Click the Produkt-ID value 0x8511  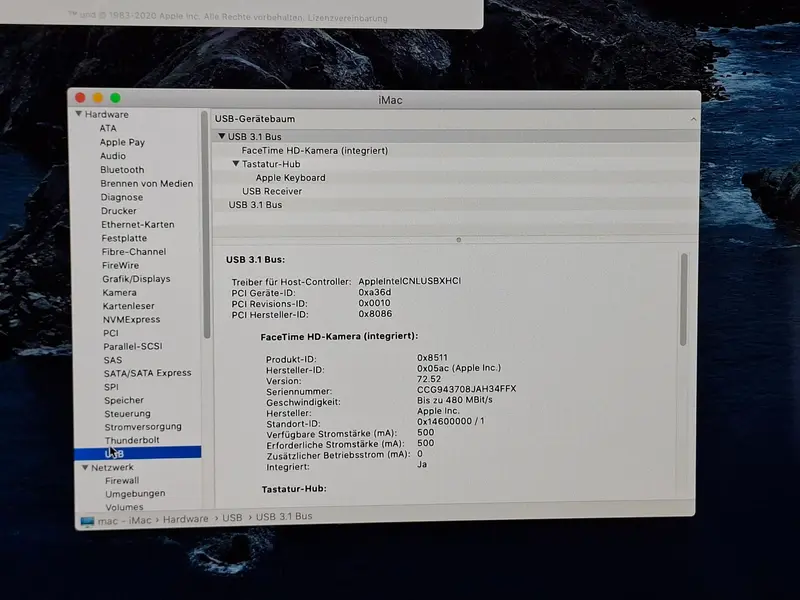pyautogui.click(x=432, y=357)
